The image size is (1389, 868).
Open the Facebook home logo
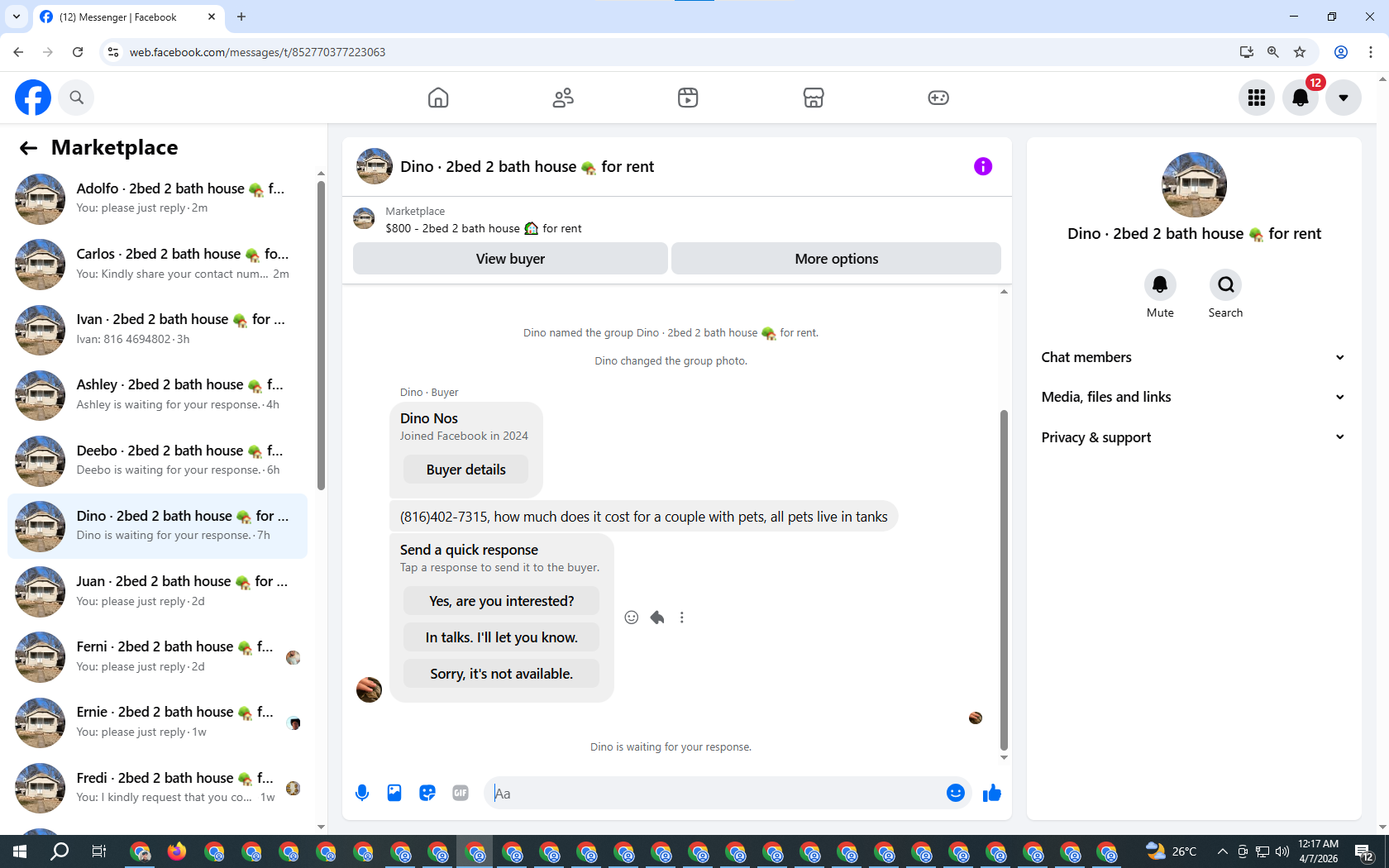[33, 98]
